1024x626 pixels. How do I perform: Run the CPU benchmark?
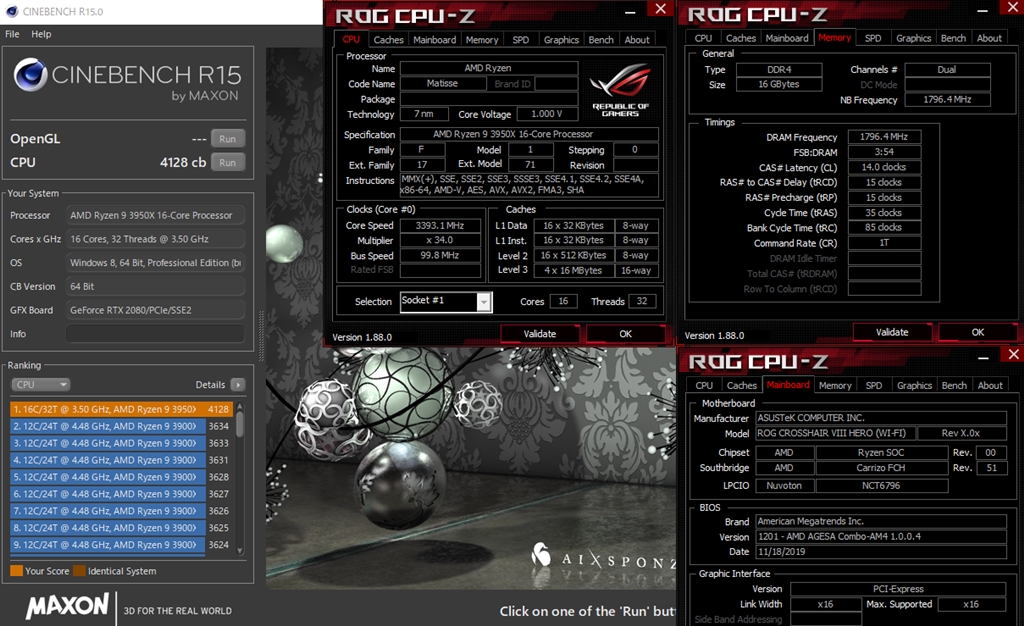pos(227,162)
